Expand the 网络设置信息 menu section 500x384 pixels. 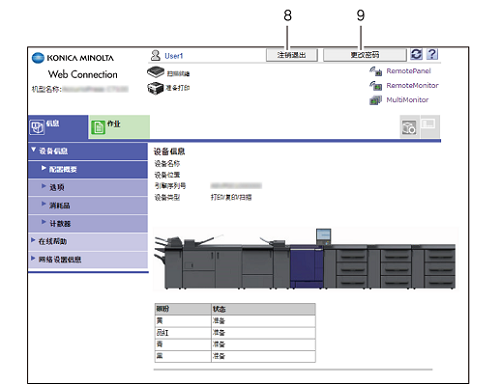pyautogui.click(x=88, y=259)
